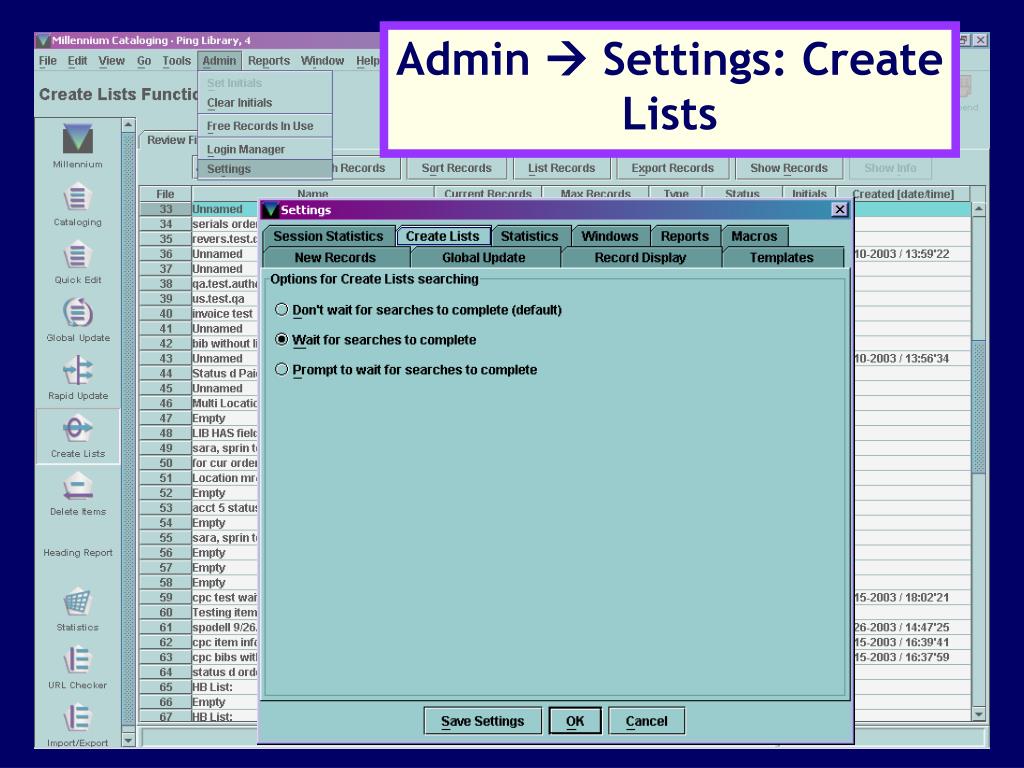1024x768 pixels.
Task: Click file list scrollbar down arrow
Action: click(x=979, y=714)
